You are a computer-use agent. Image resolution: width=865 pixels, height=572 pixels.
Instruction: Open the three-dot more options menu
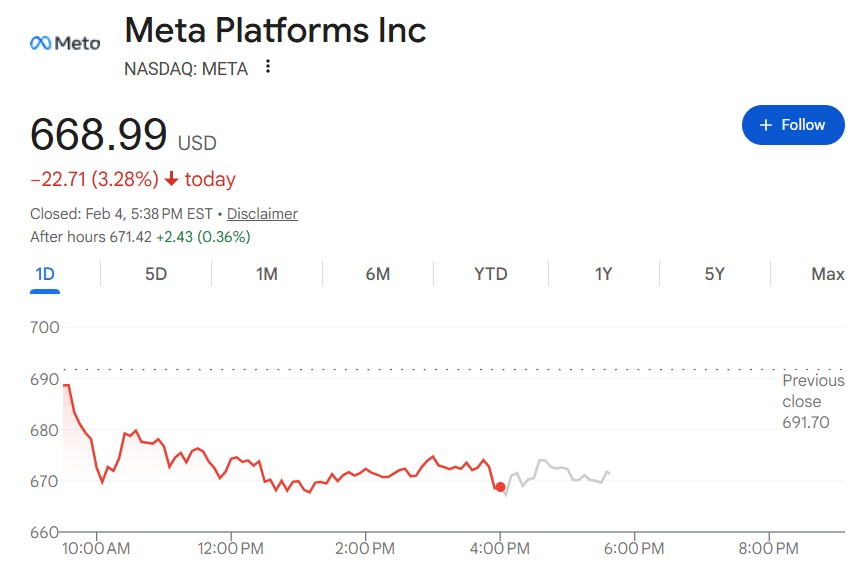pyautogui.click(x=267, y=68)
